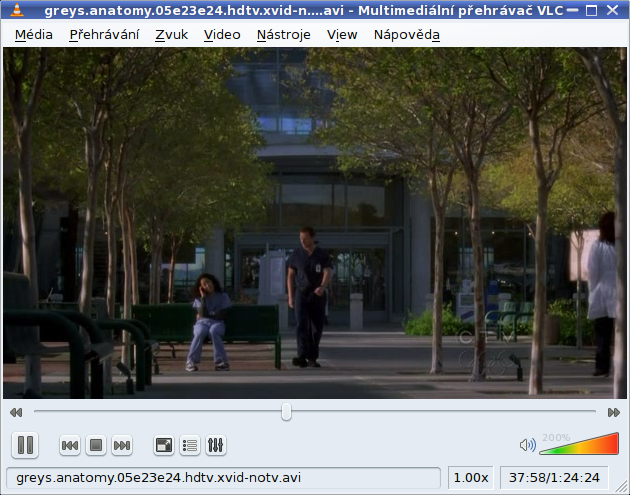
Task: Pause playback with the pause button
Action: click(25, 445)
